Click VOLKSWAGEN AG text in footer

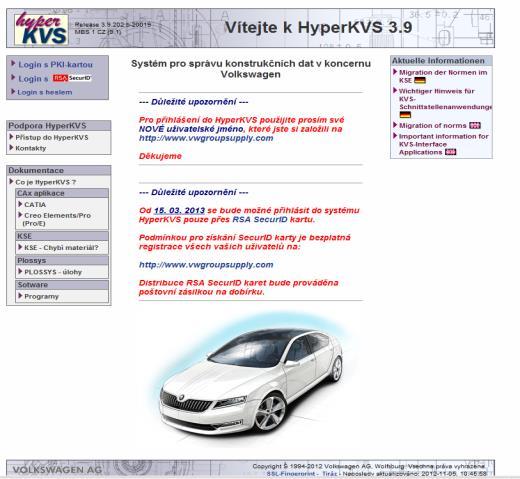57,470
